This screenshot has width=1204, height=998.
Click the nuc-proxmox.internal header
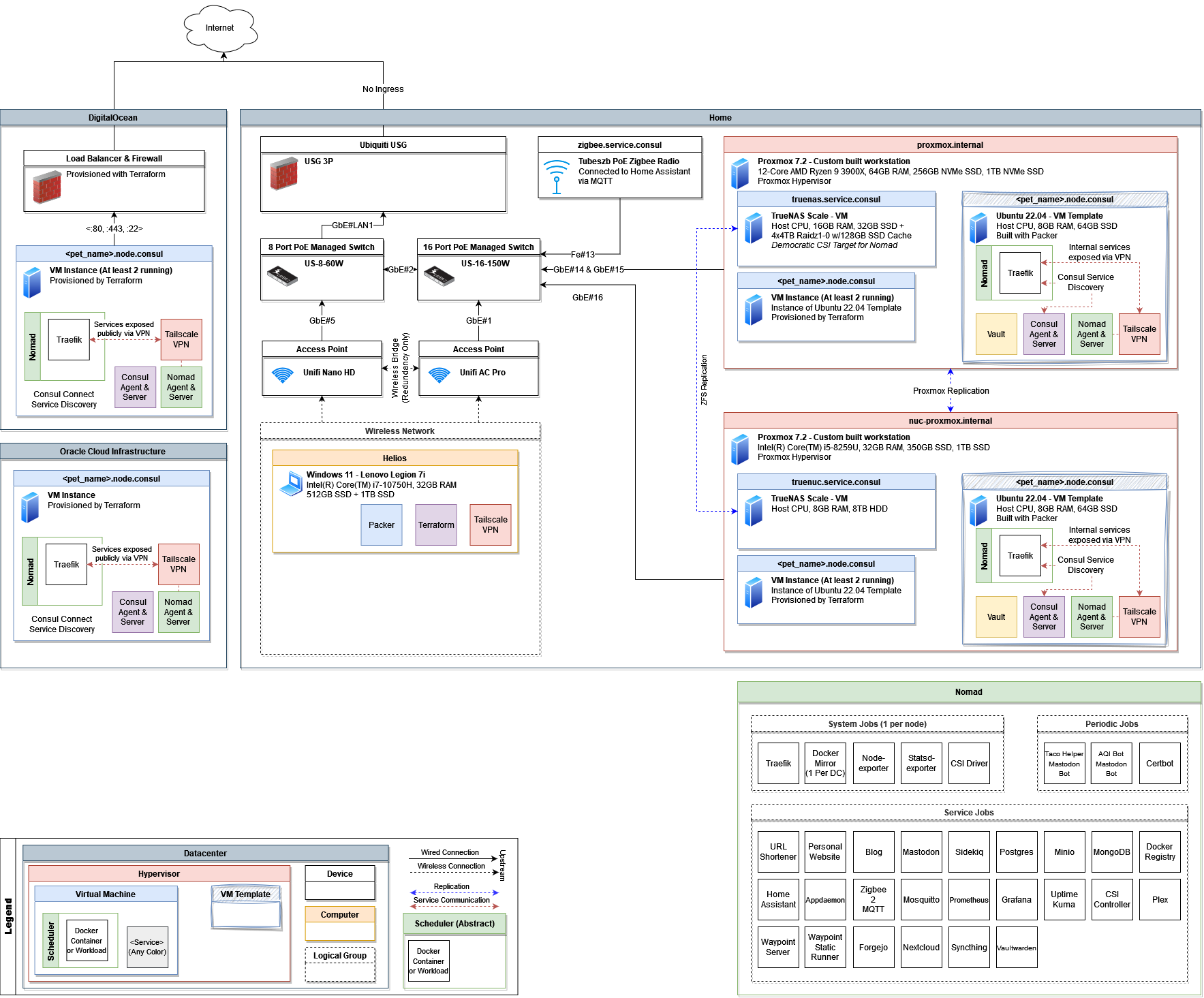click(951, 421)
